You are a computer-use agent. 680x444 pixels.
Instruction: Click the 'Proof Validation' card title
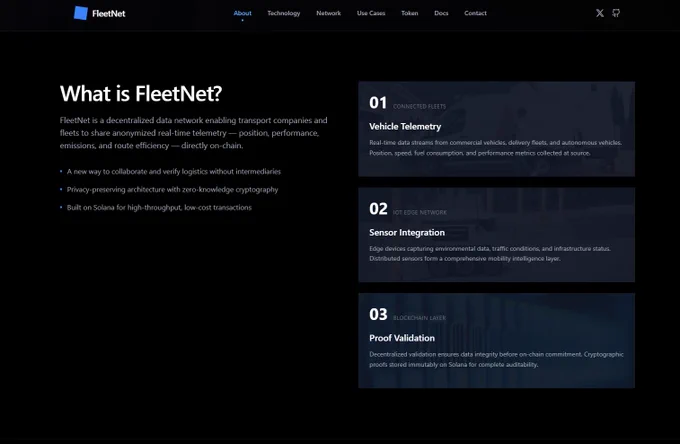point(402,338)
